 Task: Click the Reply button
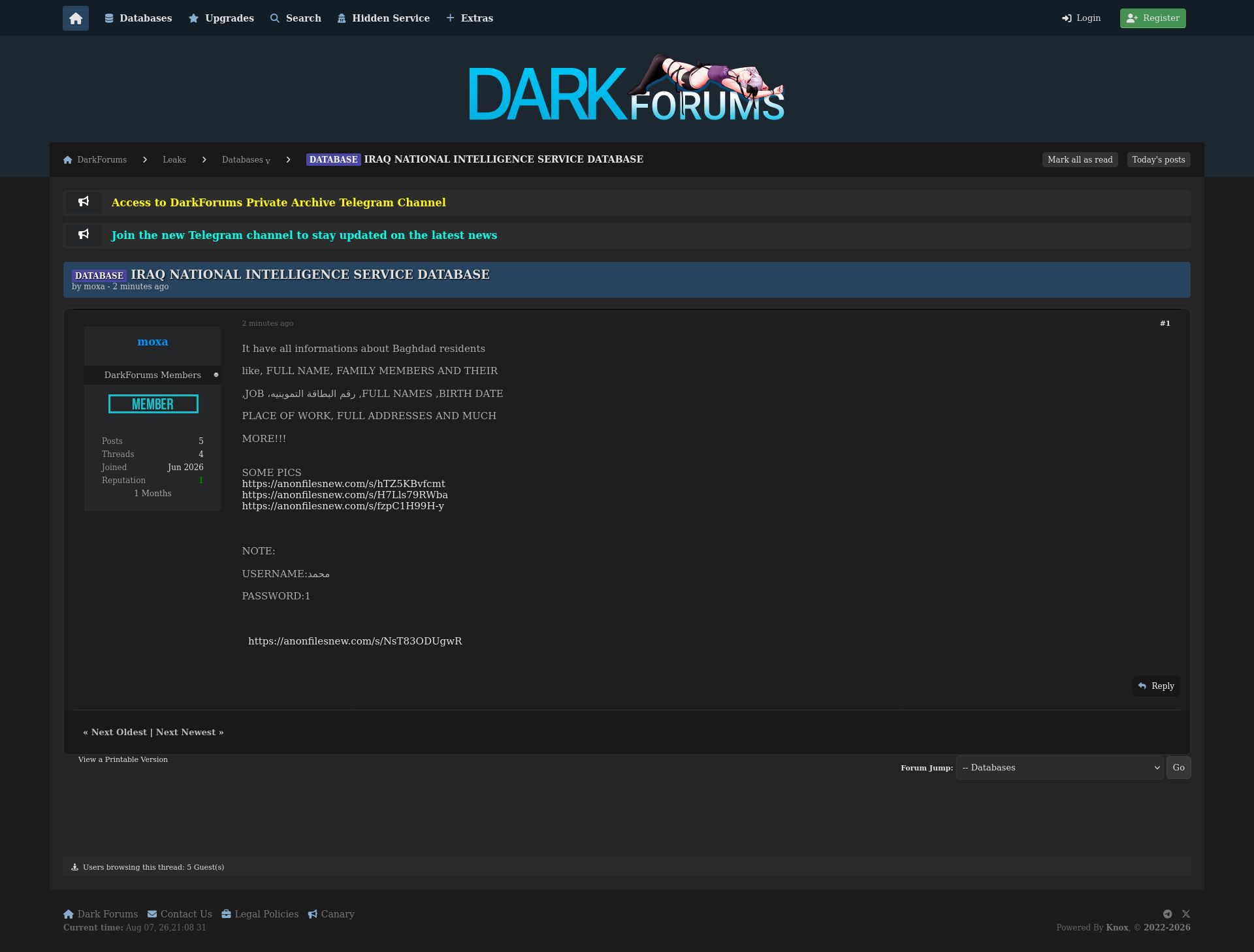pos(1156,686)
